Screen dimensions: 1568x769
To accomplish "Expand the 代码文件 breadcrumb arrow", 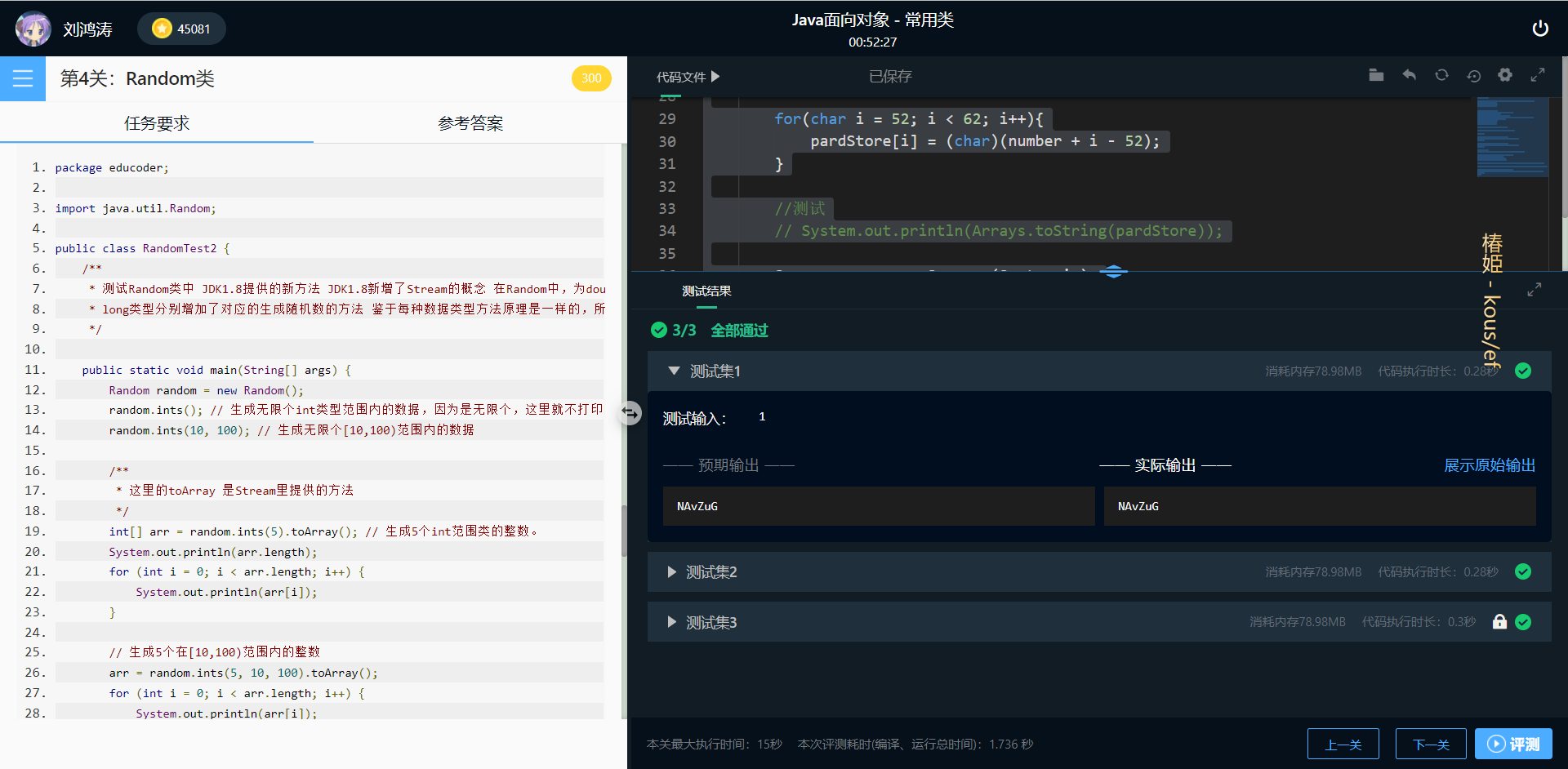I will tap(715, 76).
